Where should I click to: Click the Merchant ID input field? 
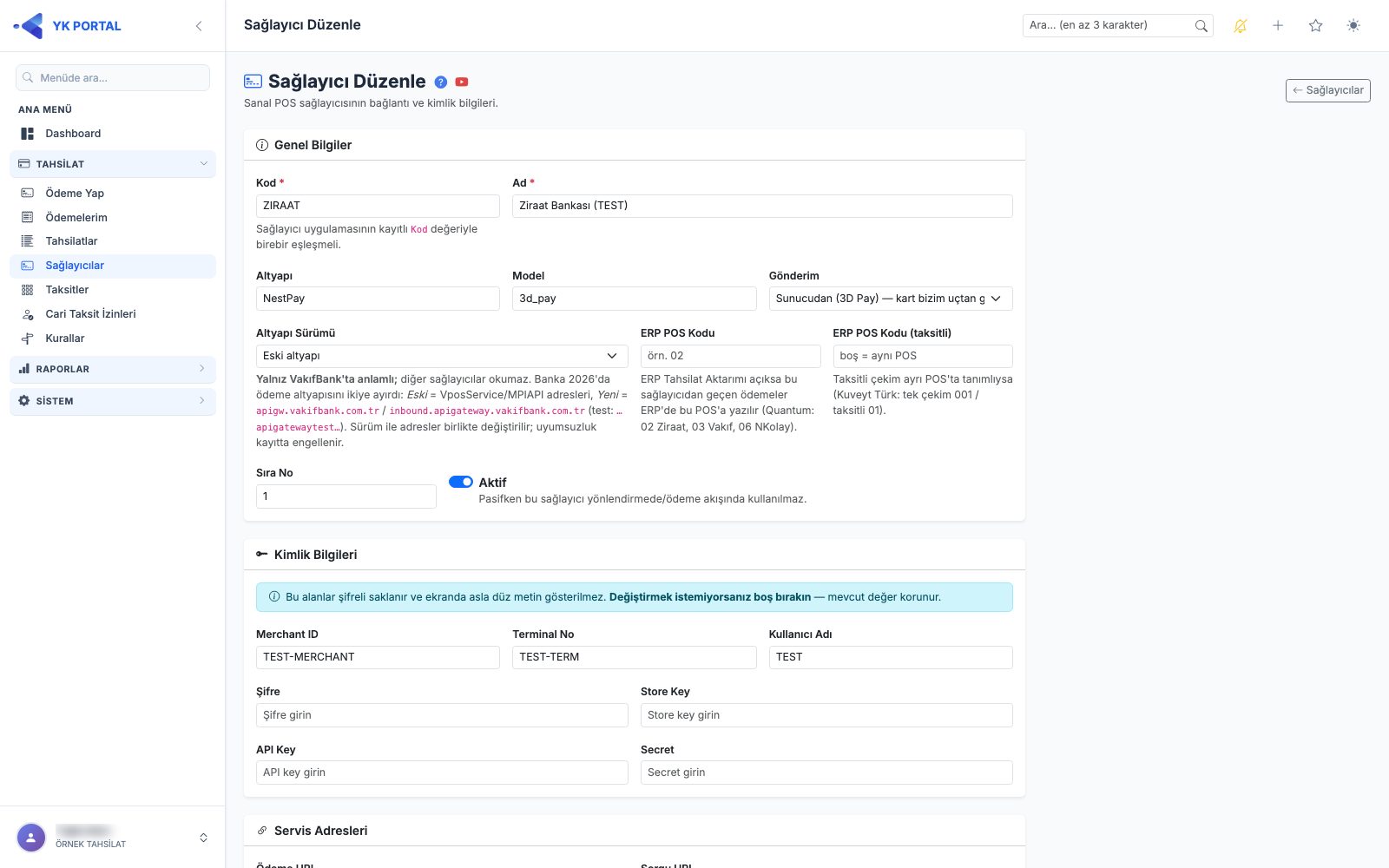pos(378,657)
